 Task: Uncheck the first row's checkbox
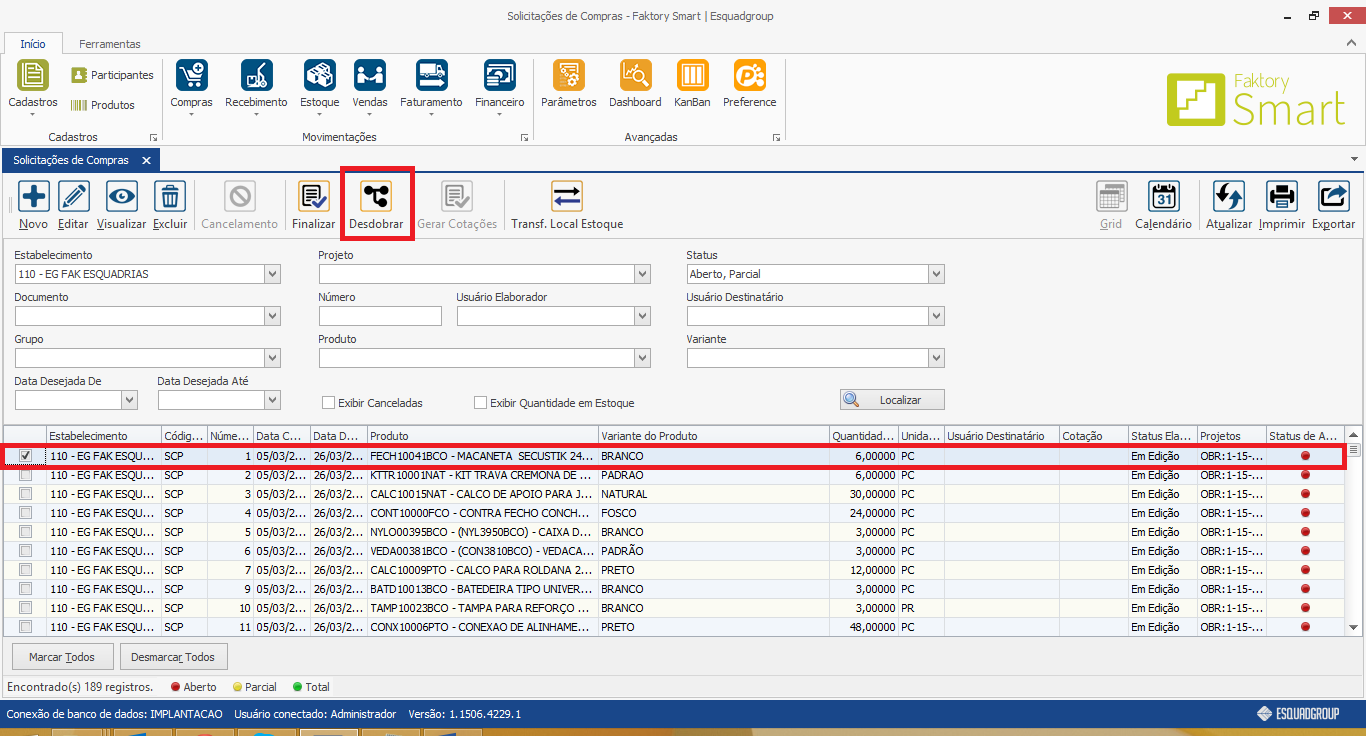pyautogui.click(x=26, y=456)
